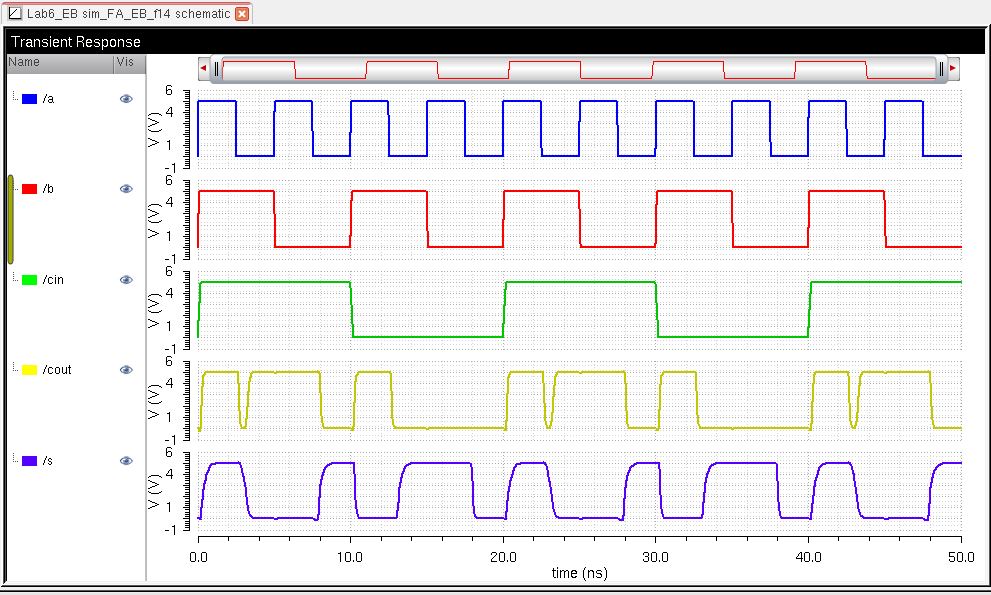Click the left grip handle of the zoom bar
The image size is (991, 595).
pos(216,68)
